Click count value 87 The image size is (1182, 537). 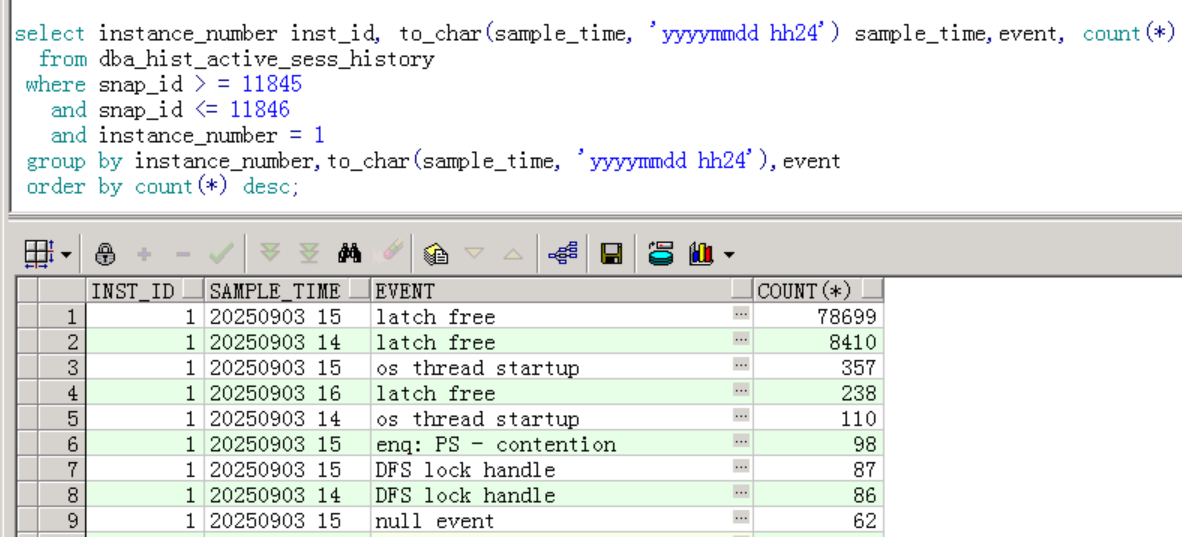pos(865,470)
